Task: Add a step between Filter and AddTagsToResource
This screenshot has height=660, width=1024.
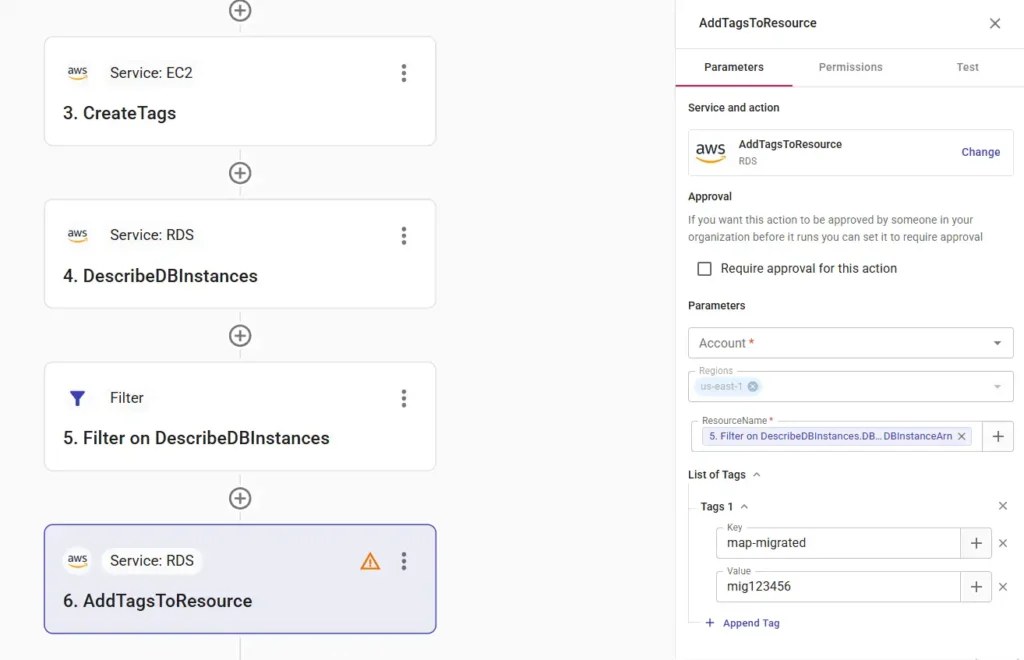Action: 240,498
